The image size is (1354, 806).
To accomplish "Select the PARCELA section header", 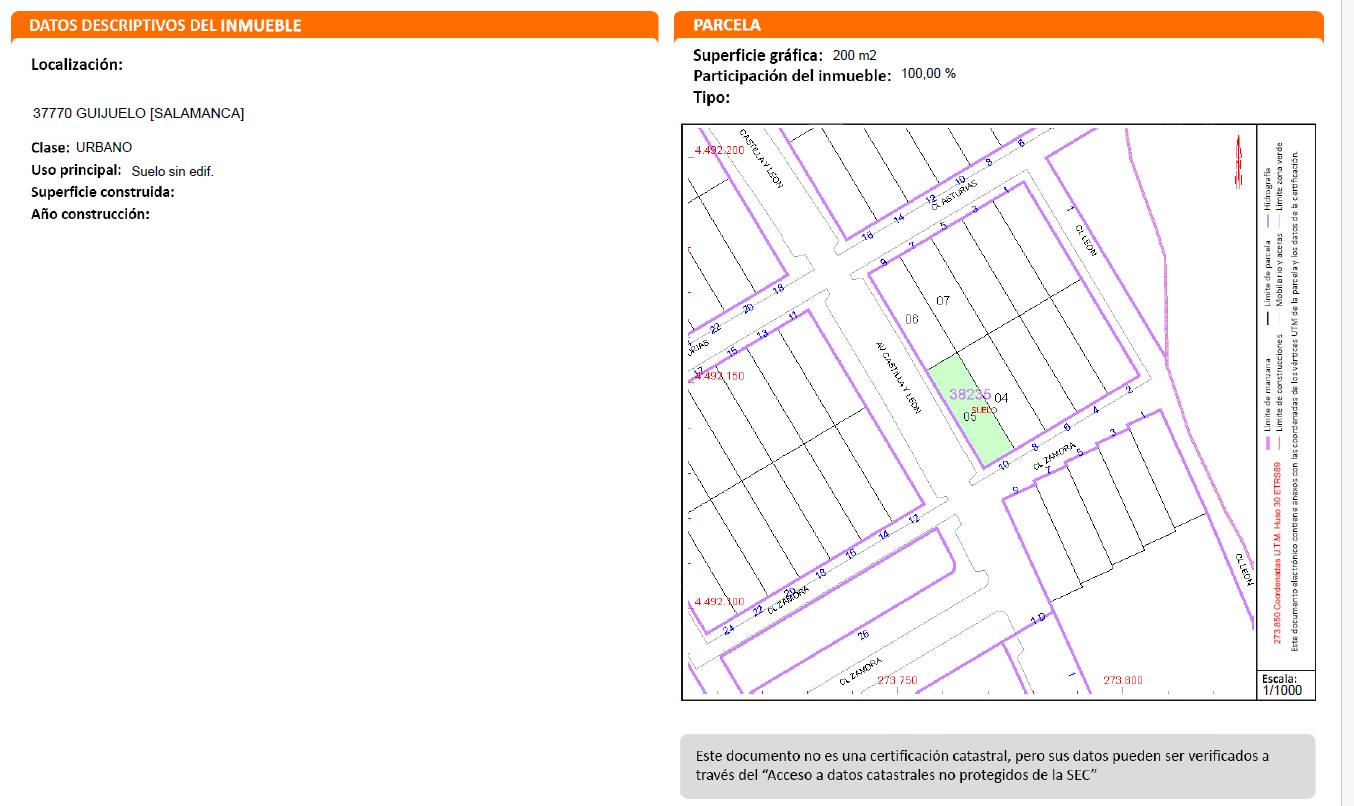I will (727, 25).
